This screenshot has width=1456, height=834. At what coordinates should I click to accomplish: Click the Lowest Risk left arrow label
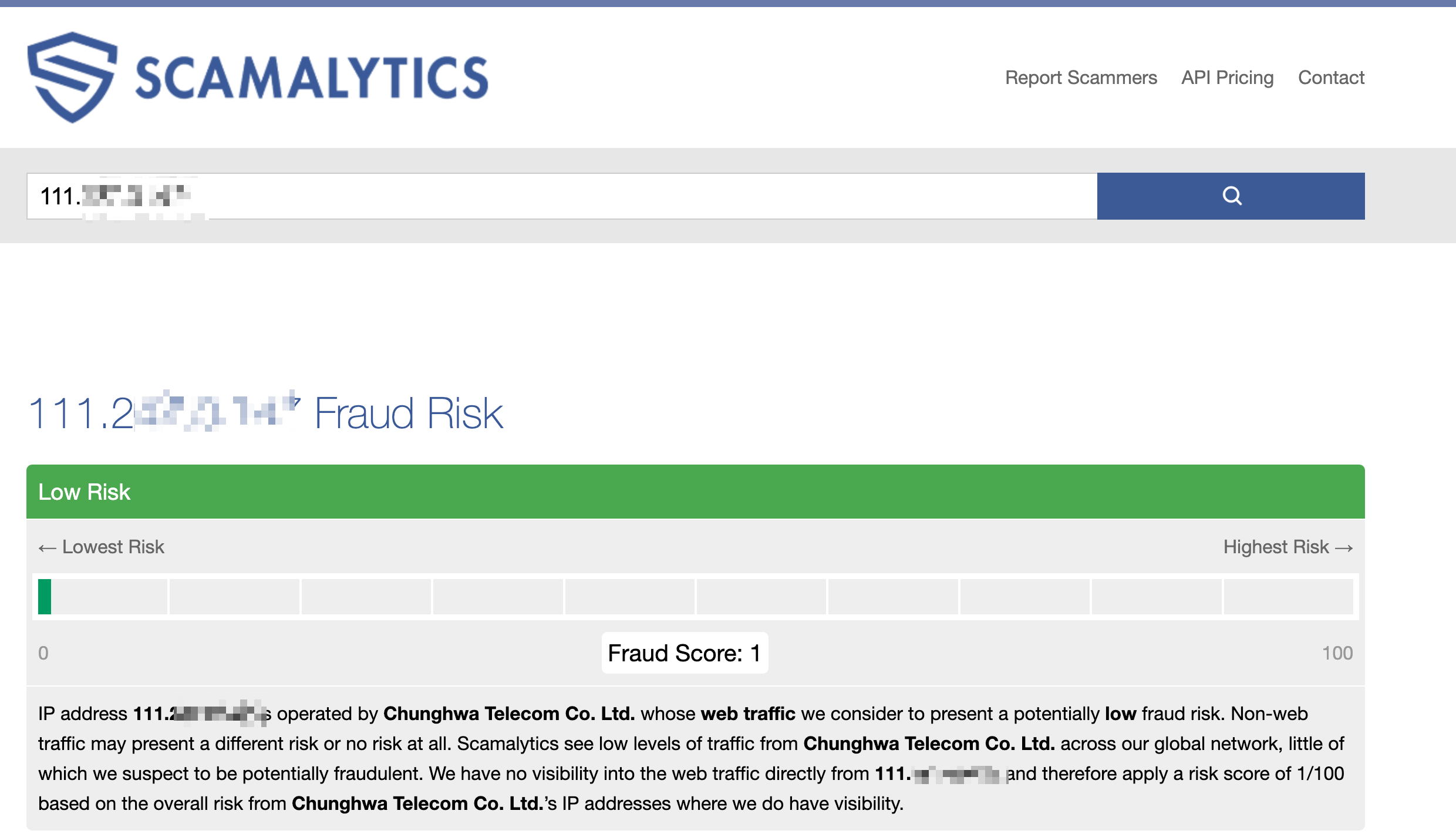click(x=102, y=547)
